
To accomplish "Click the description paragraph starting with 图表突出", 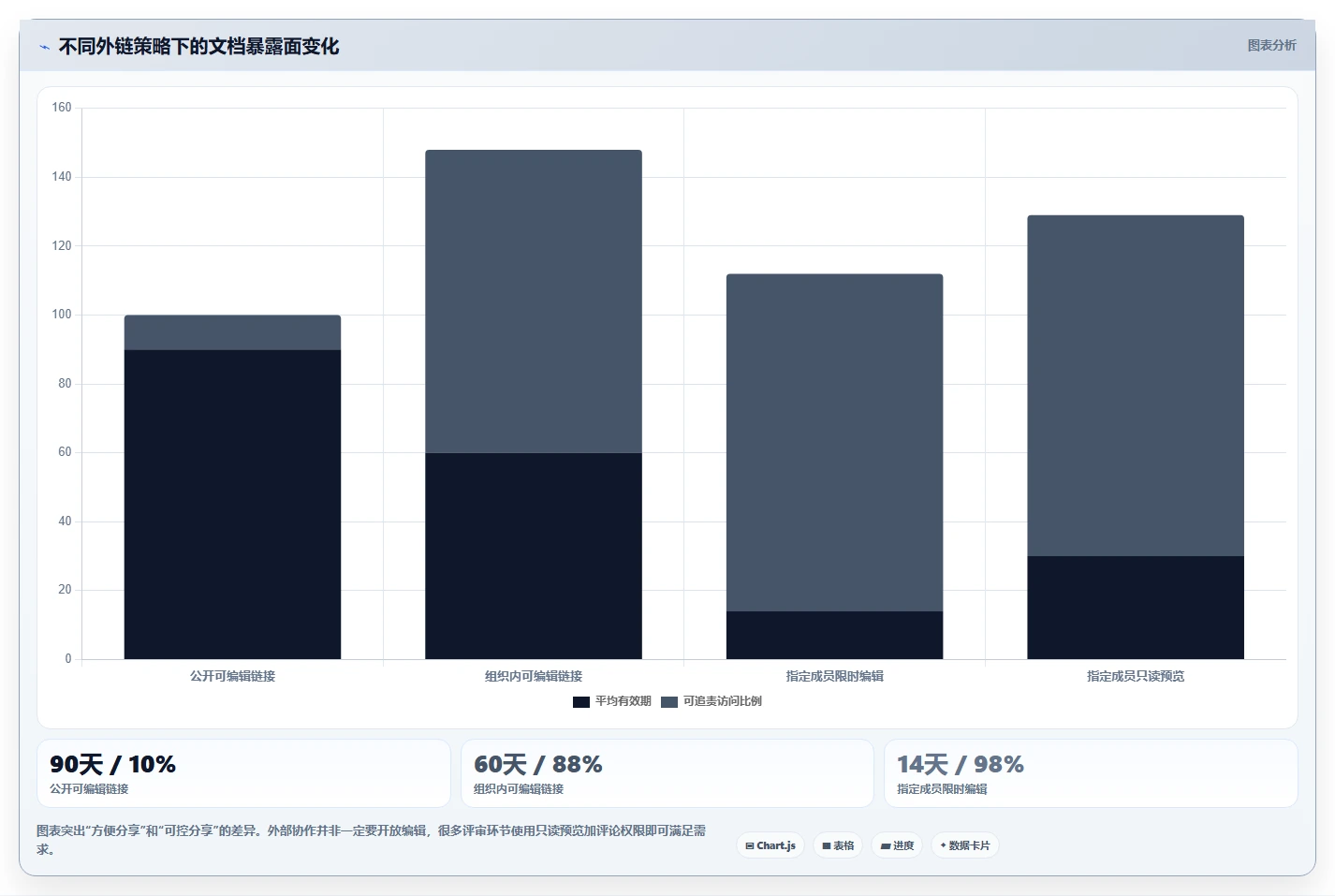I will click(372, 840).
